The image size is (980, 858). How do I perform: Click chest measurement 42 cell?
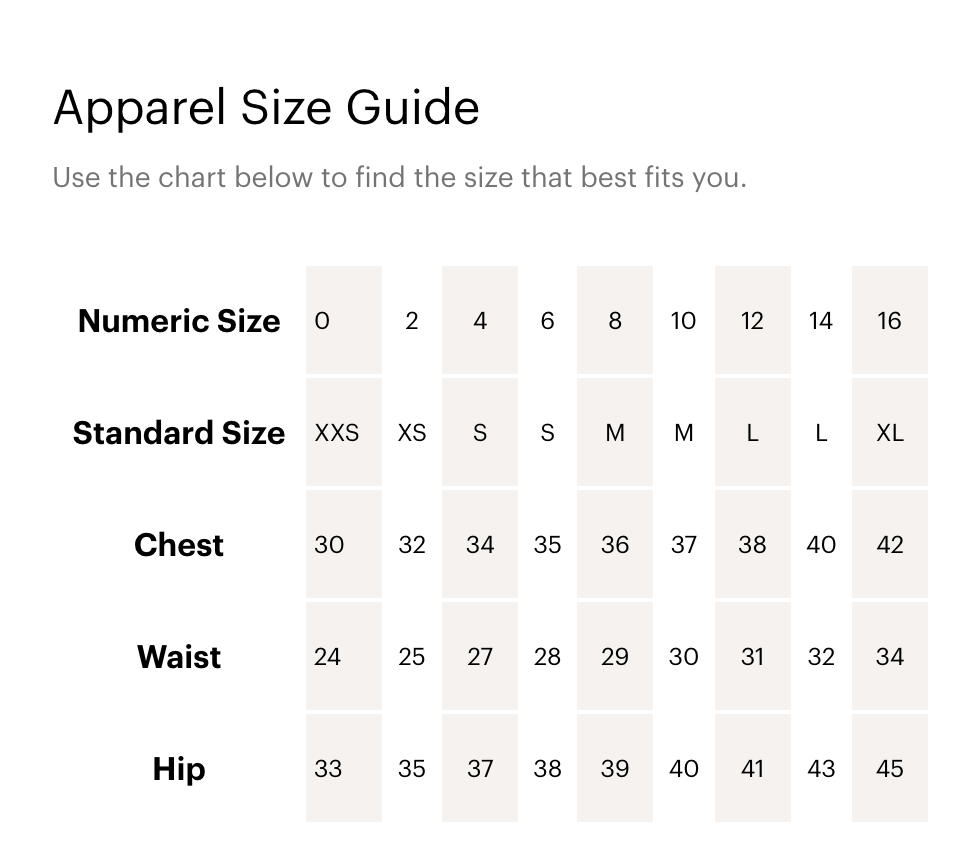[x=889, y=545]
